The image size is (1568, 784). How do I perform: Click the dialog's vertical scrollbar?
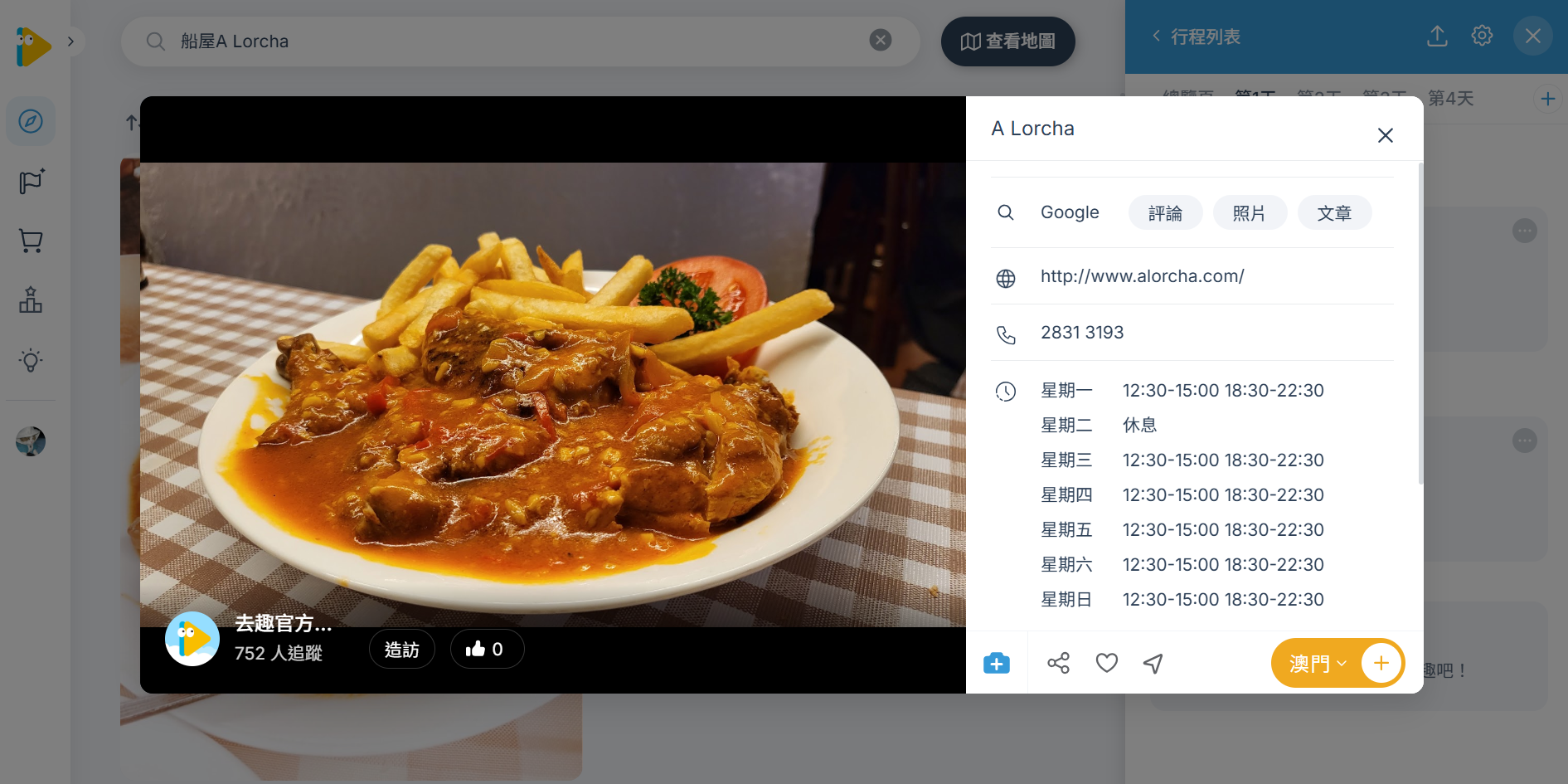point(1420,324)
